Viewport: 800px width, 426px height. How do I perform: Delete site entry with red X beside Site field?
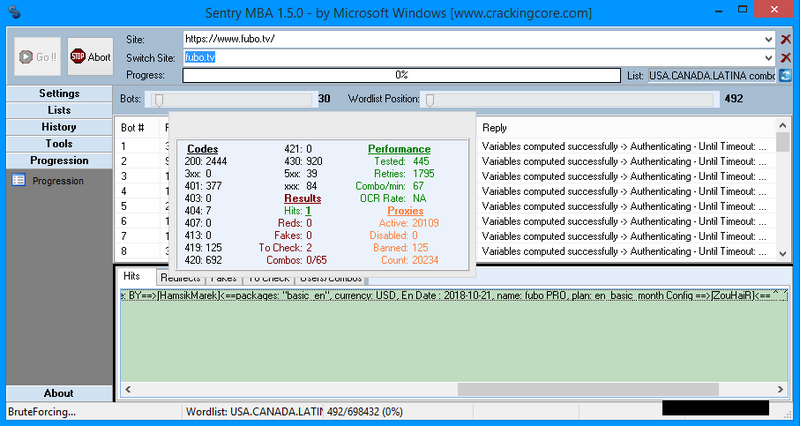786,39
